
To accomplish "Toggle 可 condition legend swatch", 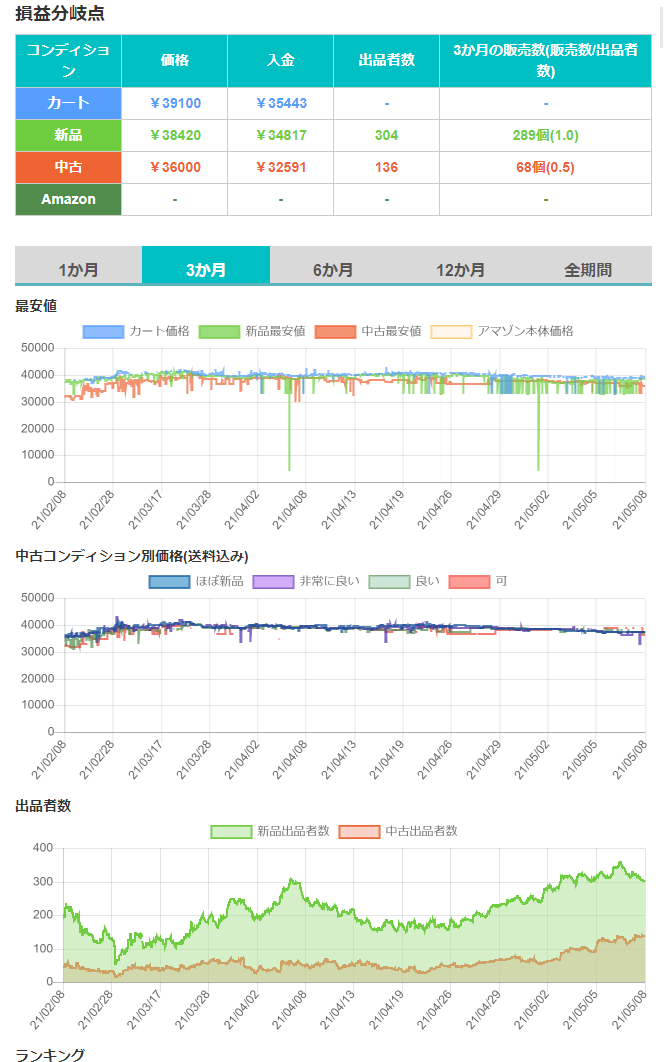I will click(469, 581).
